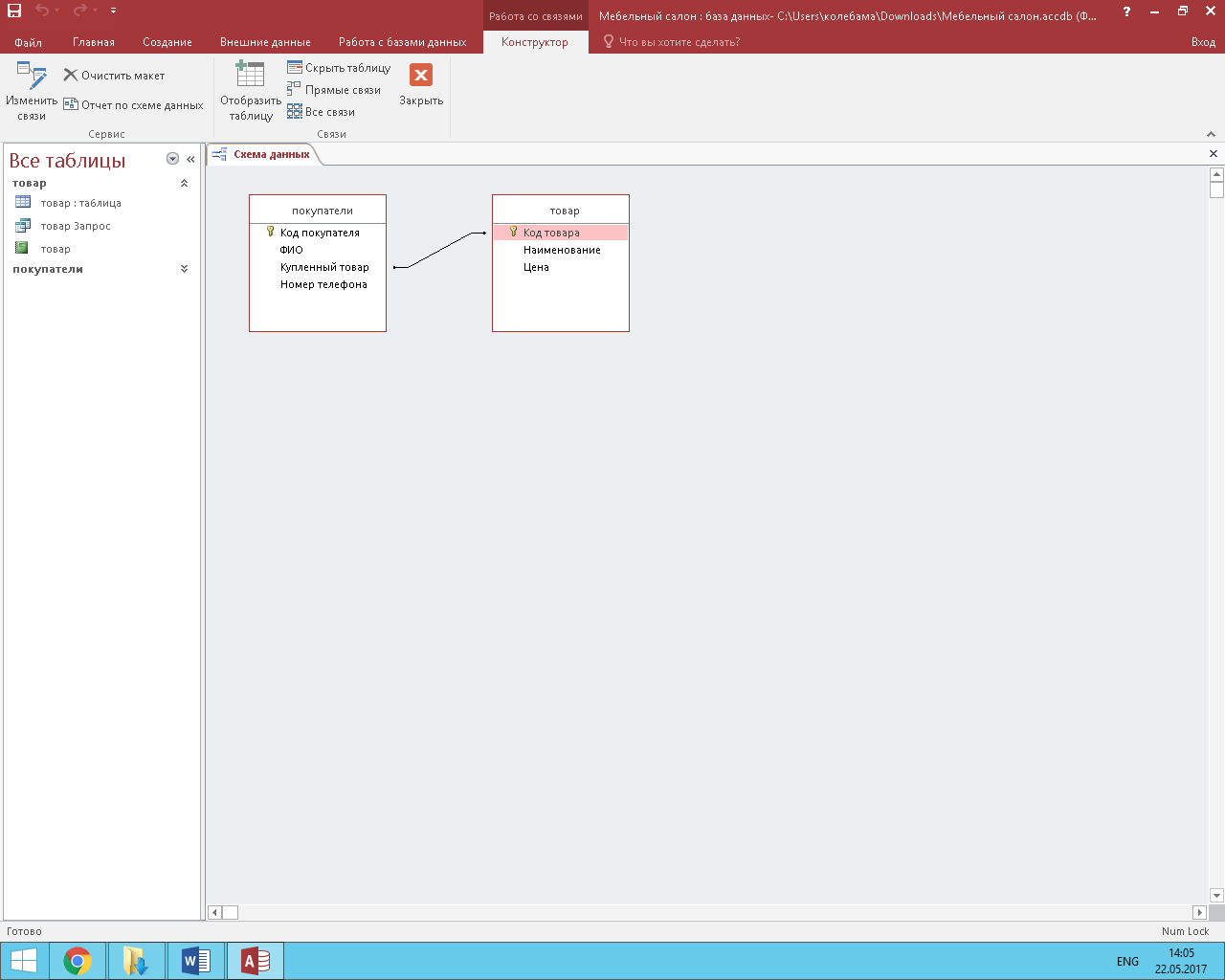Click the vertical scrollbar up arrow

point(1216,175)
